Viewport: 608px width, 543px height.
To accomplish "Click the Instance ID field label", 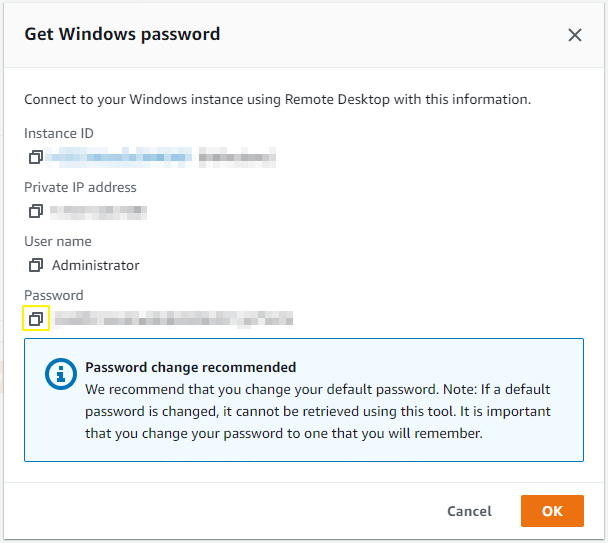I will click(59, 133).
